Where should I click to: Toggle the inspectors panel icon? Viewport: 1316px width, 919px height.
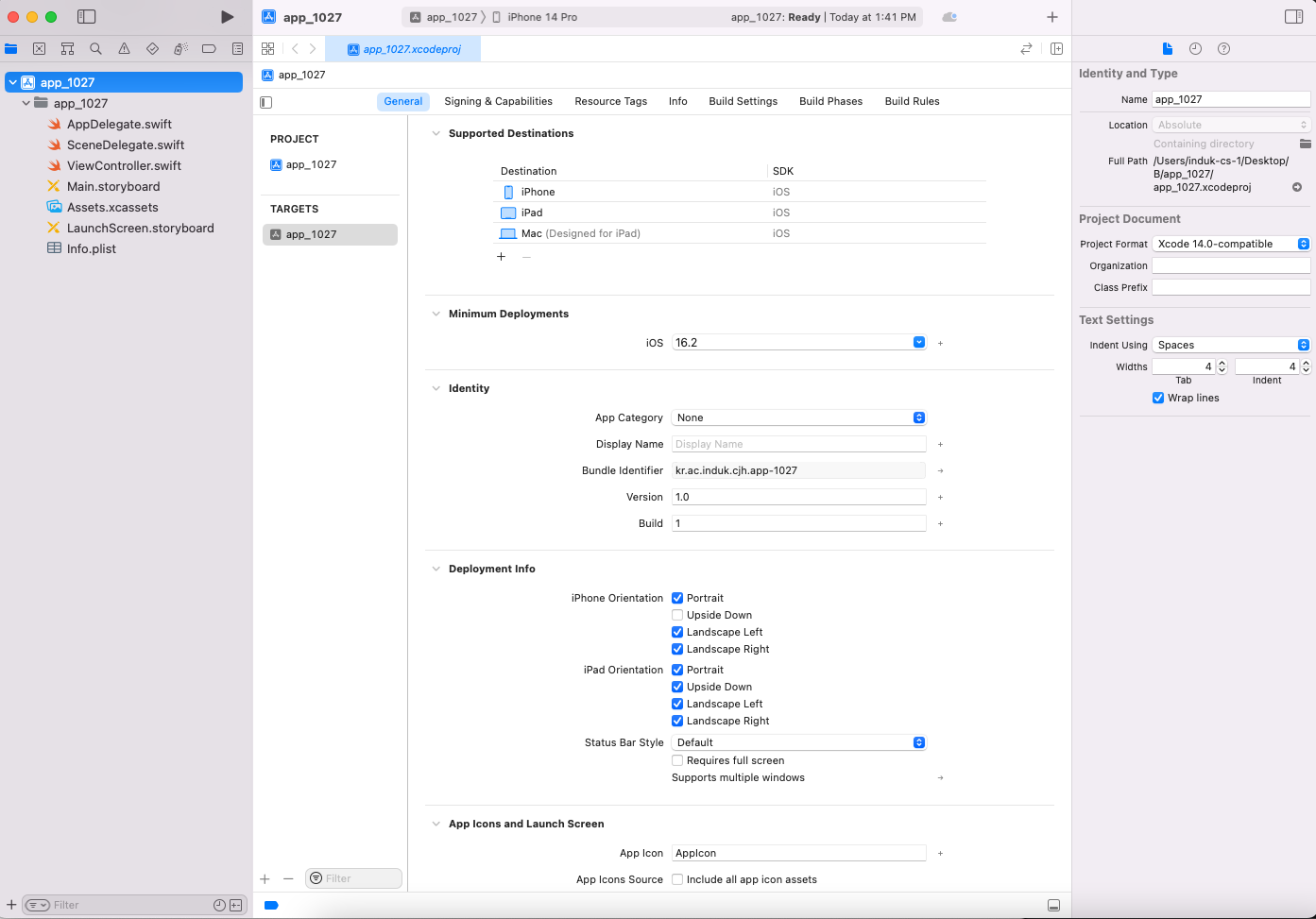[x=1294, y=17]
